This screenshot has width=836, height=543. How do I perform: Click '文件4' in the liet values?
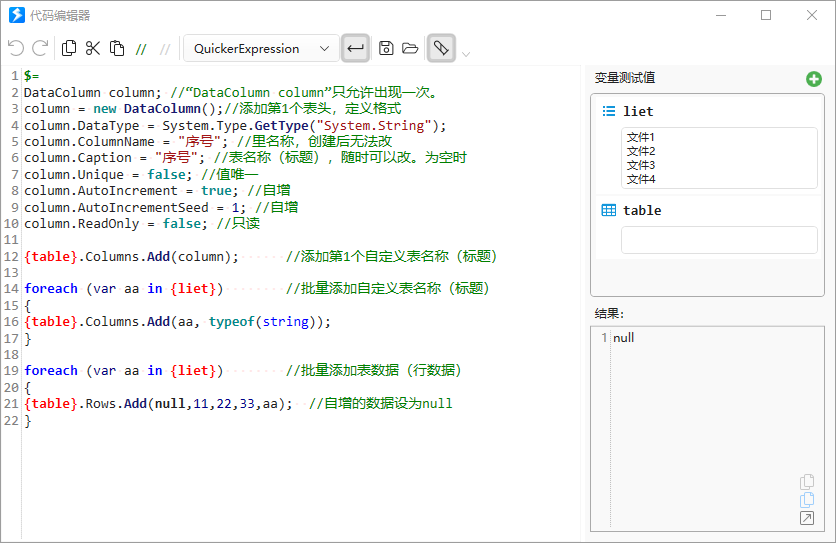point(641,179)
